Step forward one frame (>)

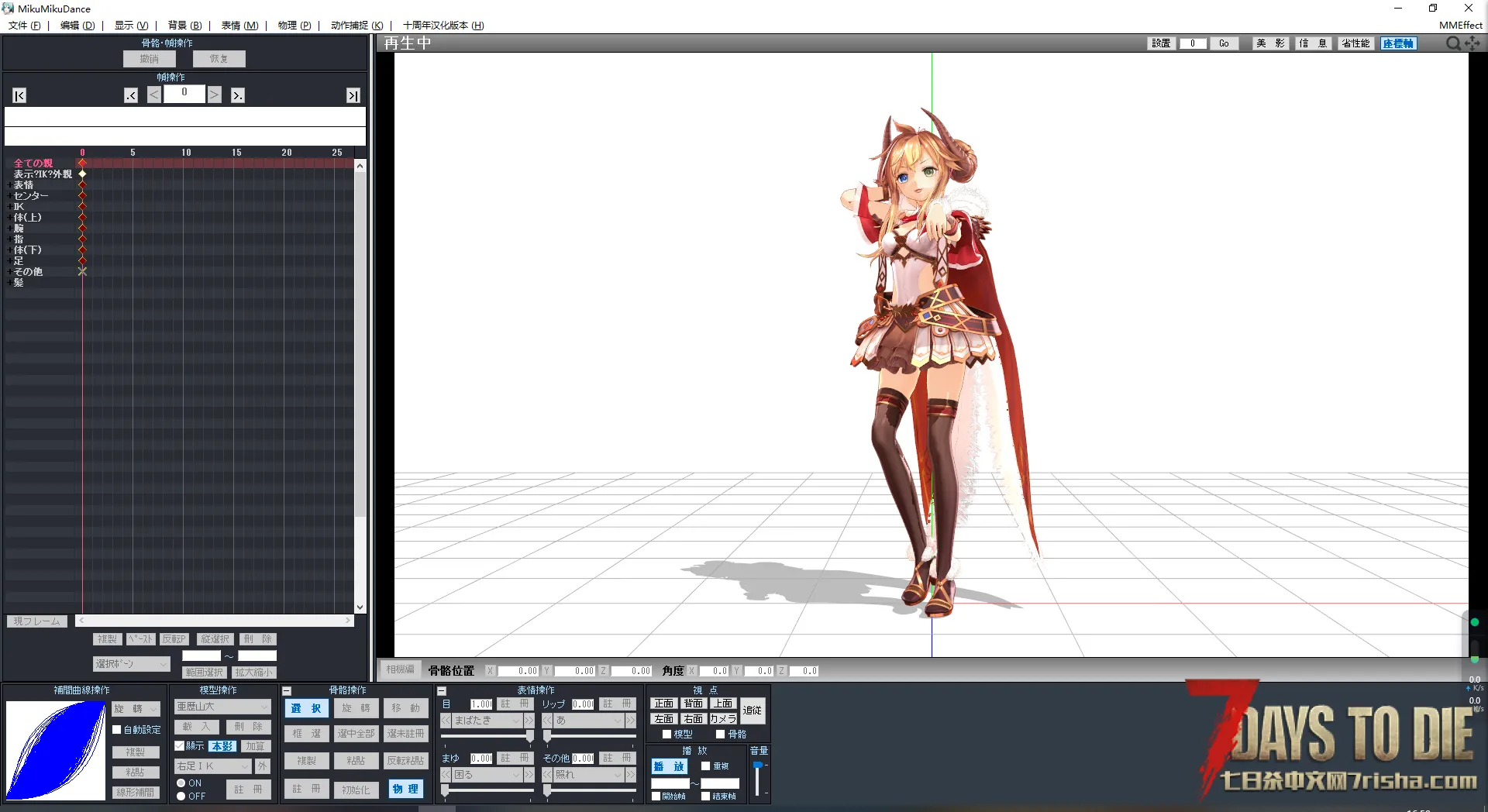point(215,95)
